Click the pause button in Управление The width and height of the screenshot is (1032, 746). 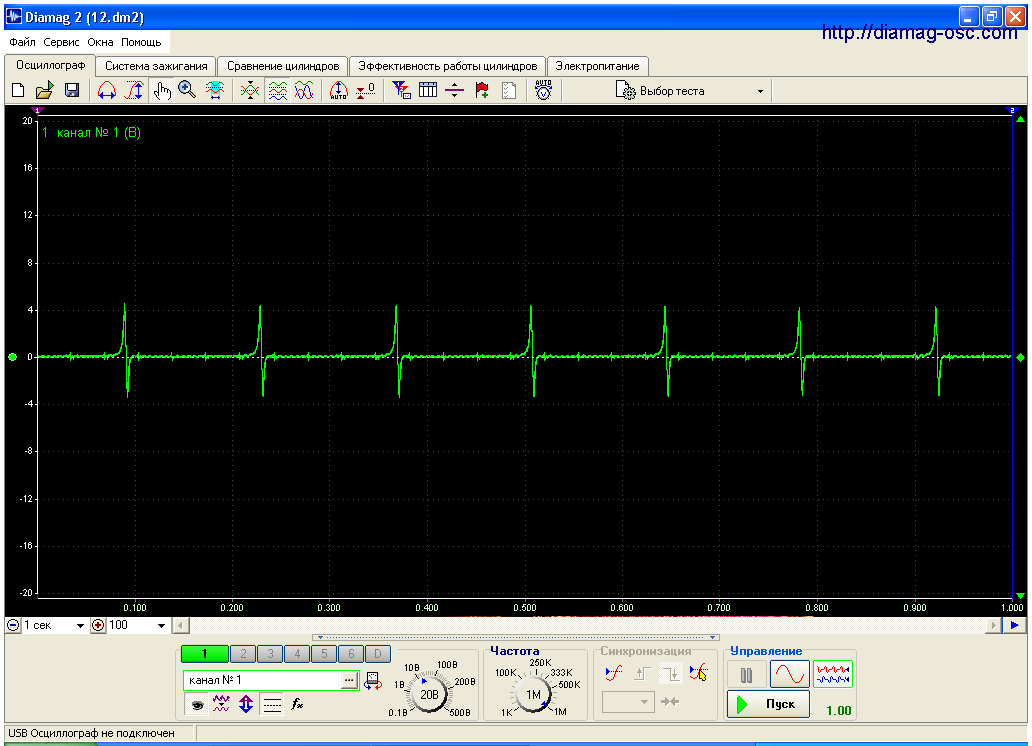(746, 674)
